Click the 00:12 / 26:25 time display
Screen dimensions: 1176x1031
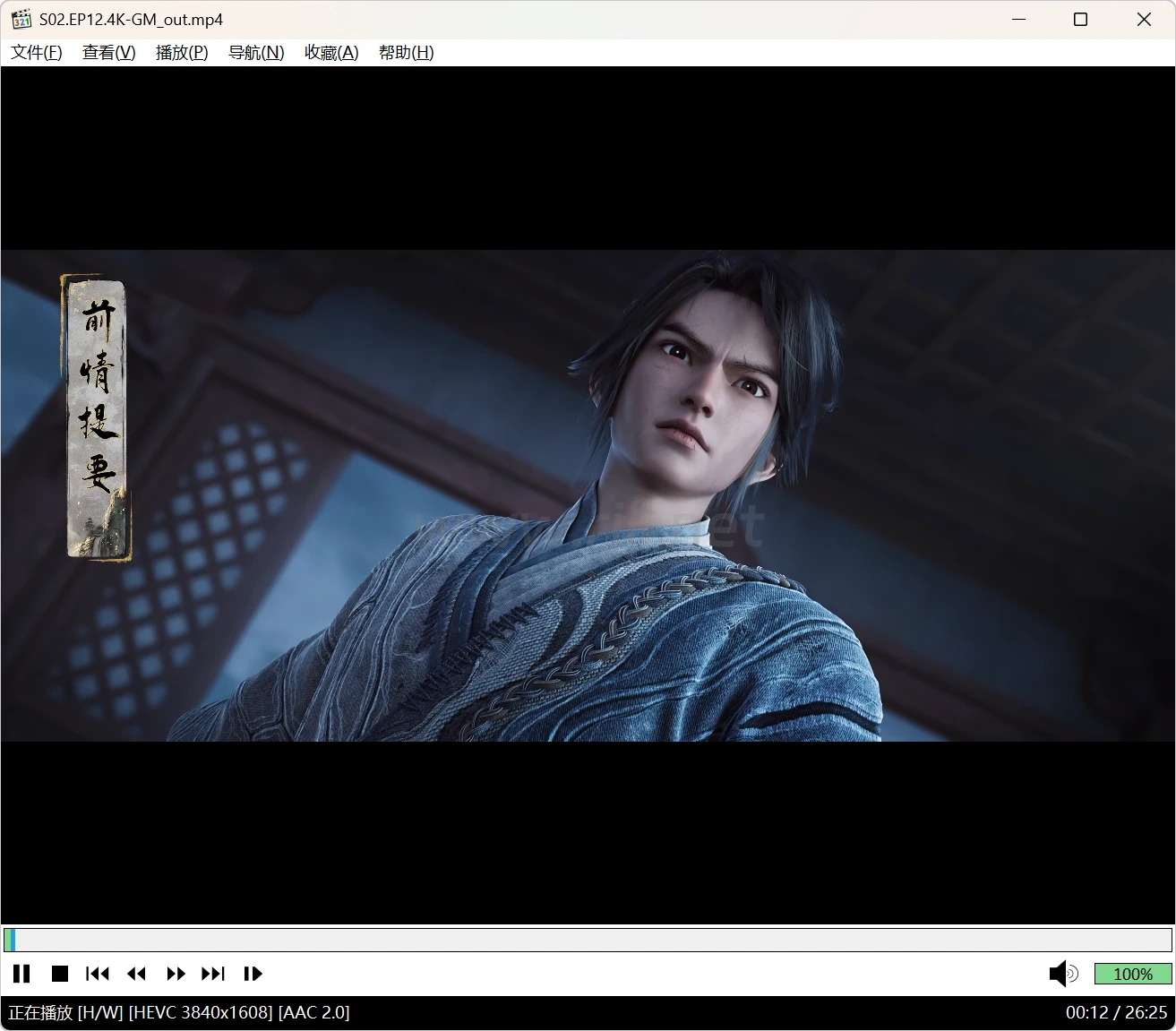[x=1116, y=1012]
